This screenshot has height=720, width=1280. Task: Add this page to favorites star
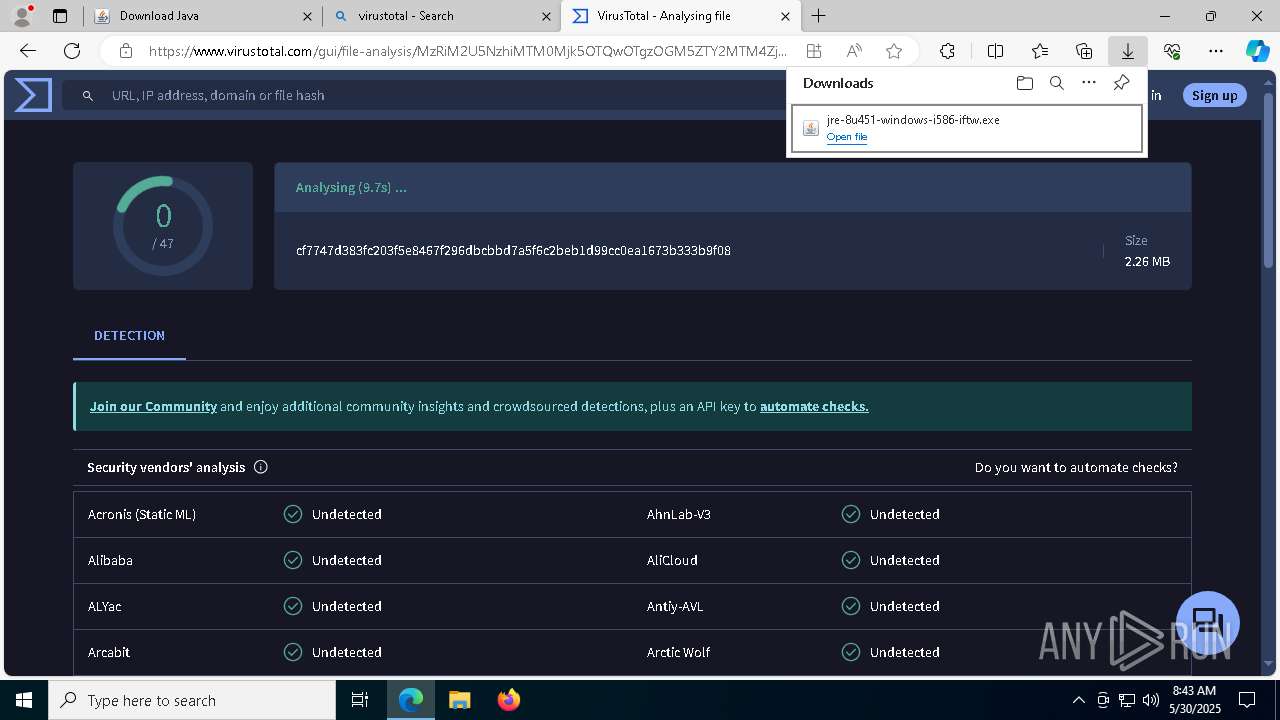point(894,51)
